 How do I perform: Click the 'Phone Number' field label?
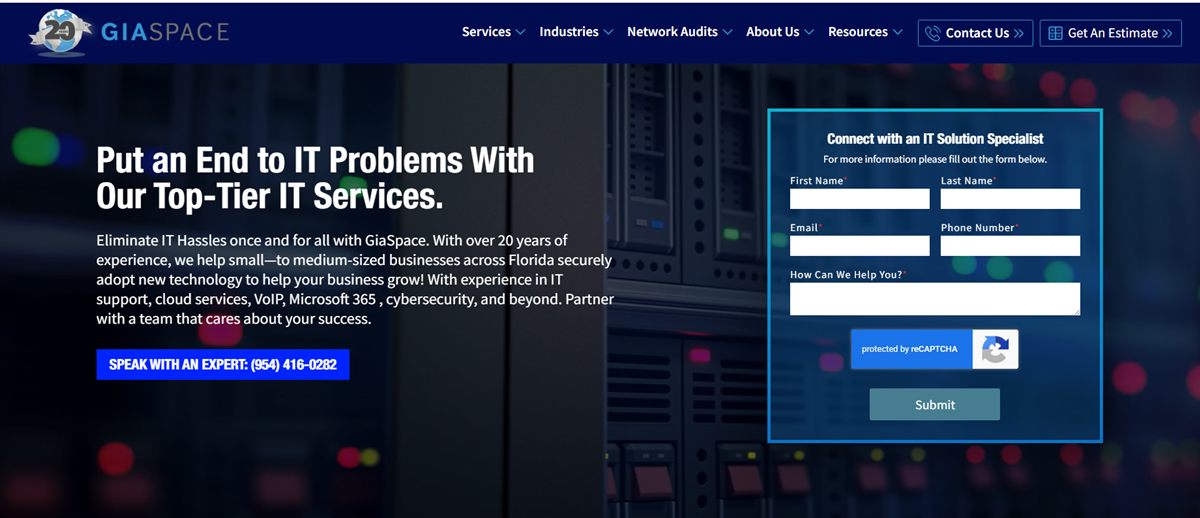click(x=978, y=228)
